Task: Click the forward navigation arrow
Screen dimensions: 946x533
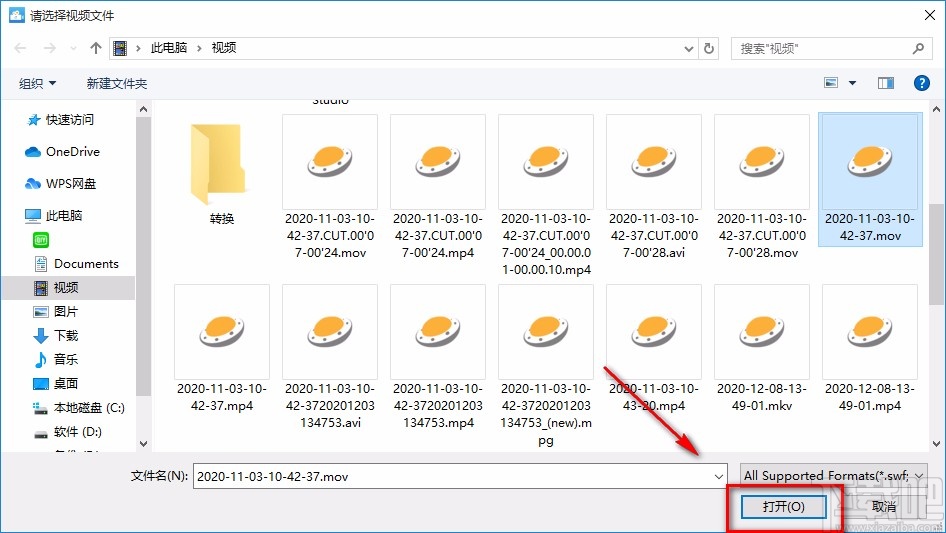Action: pyautogui.click(x=49, y=48)
